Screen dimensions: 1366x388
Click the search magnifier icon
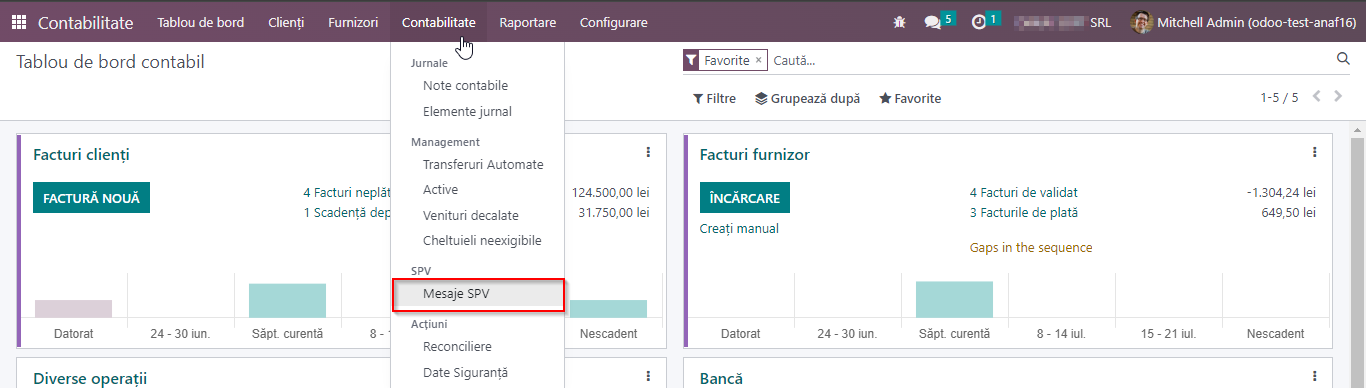1343,60
